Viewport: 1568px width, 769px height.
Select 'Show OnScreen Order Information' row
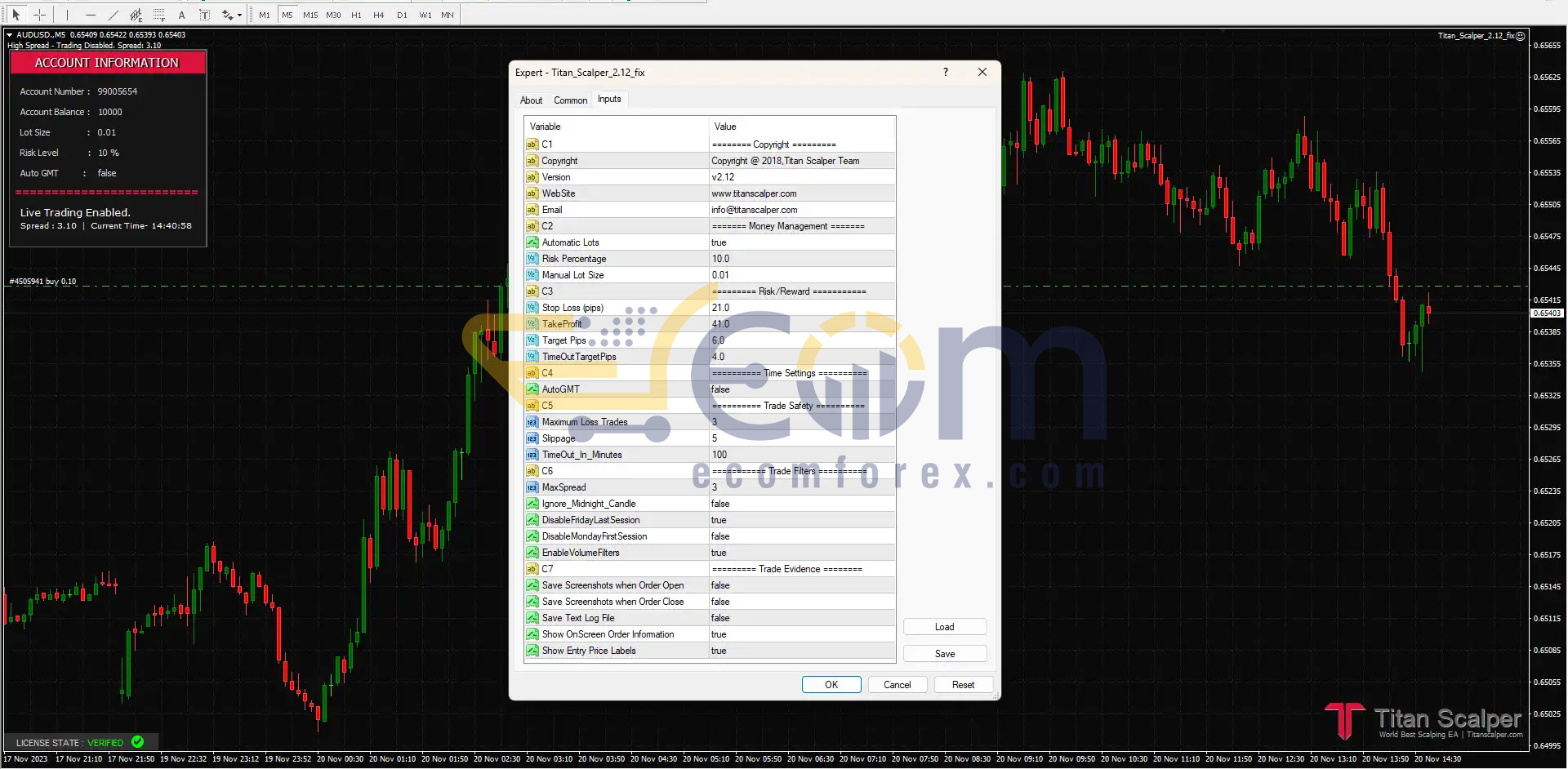click(710, 634)
